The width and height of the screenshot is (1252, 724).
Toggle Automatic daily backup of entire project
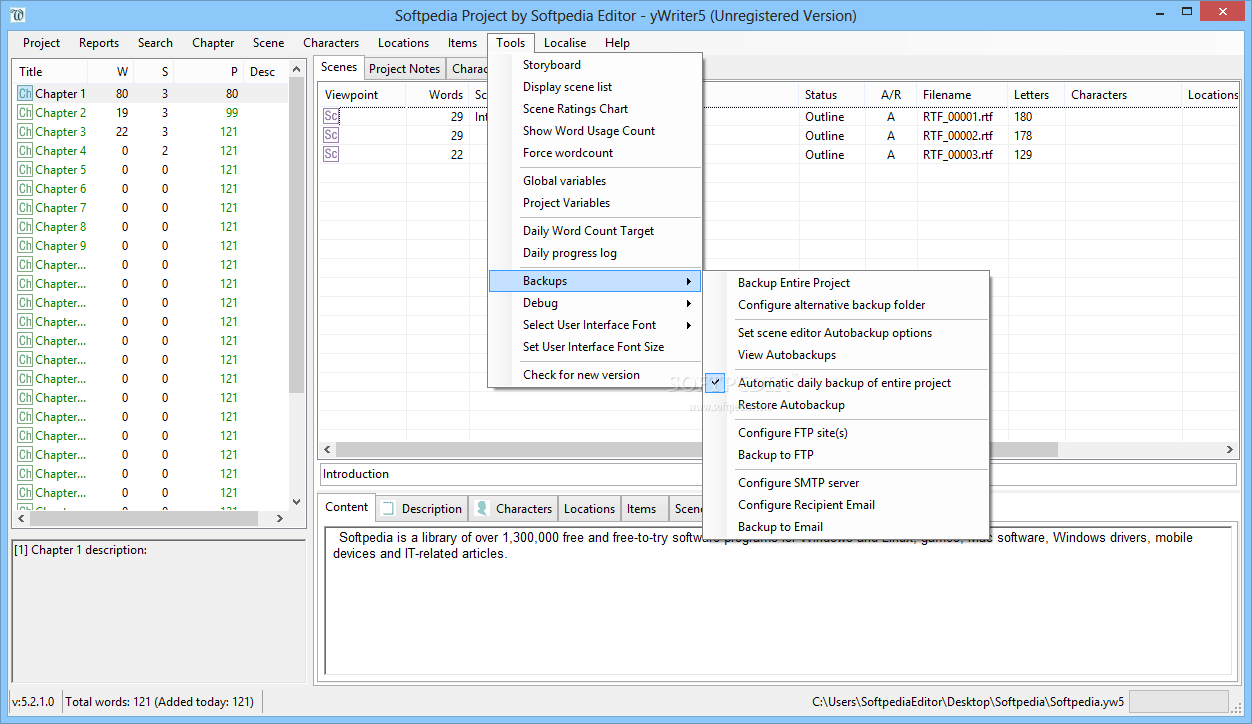click(x=844, y=383)
